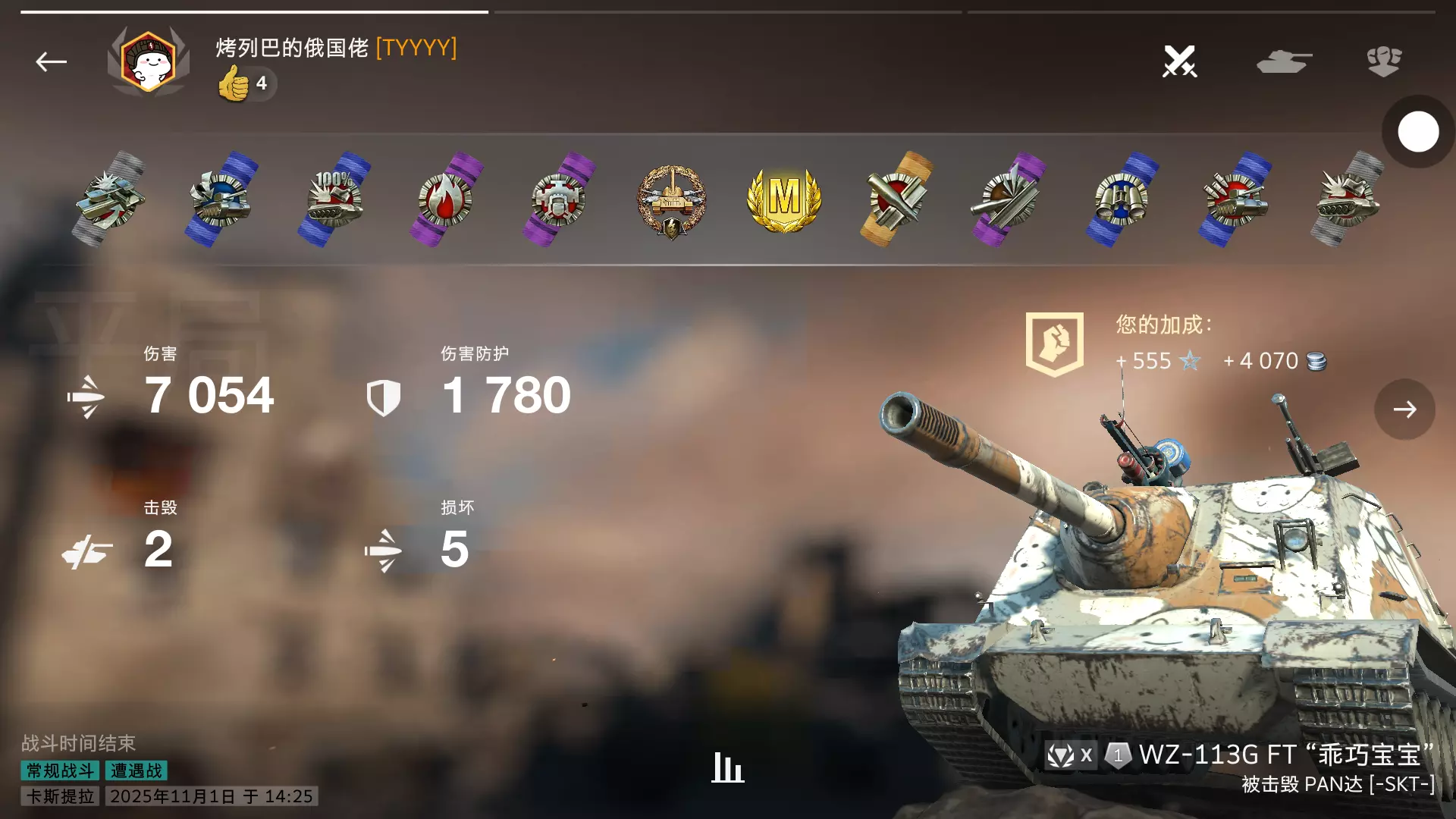The height and width of the screenshot is (819, 1456).
Task: Open the crossed shells medal on orange ribbon
Action: coord(896,199)
